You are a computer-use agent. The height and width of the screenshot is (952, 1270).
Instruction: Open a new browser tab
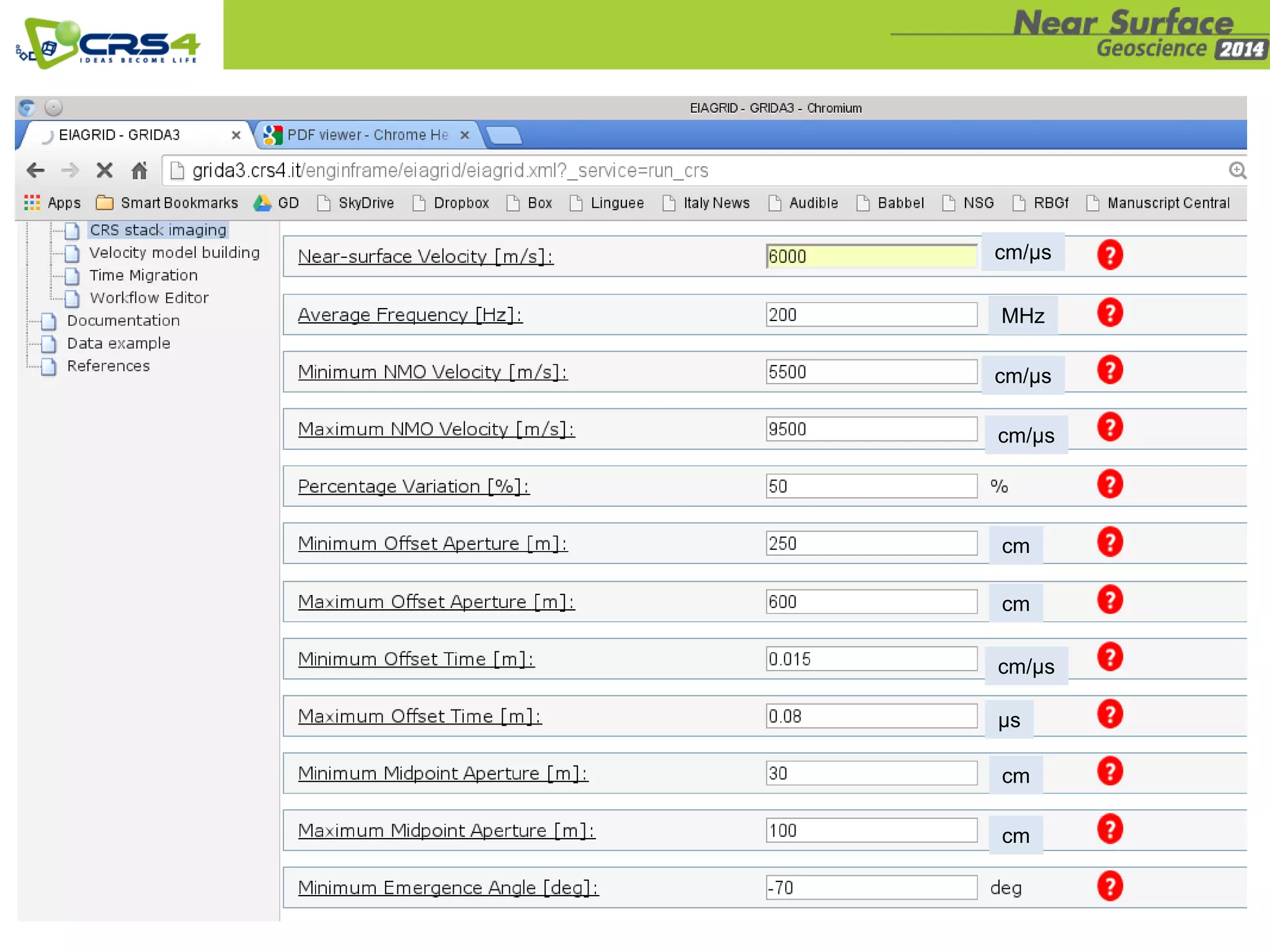[x=504, y=134]
